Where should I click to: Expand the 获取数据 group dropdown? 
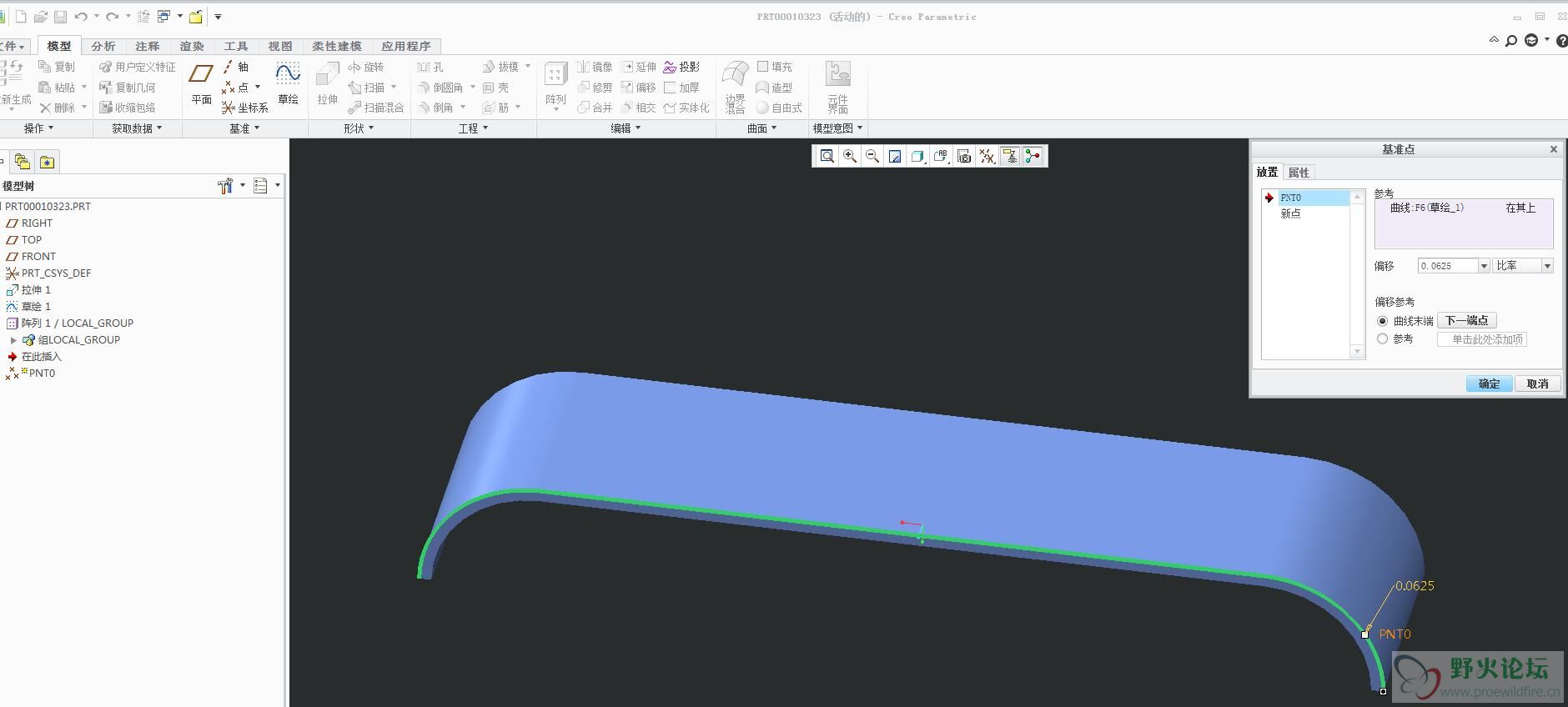tap(138, 128)
